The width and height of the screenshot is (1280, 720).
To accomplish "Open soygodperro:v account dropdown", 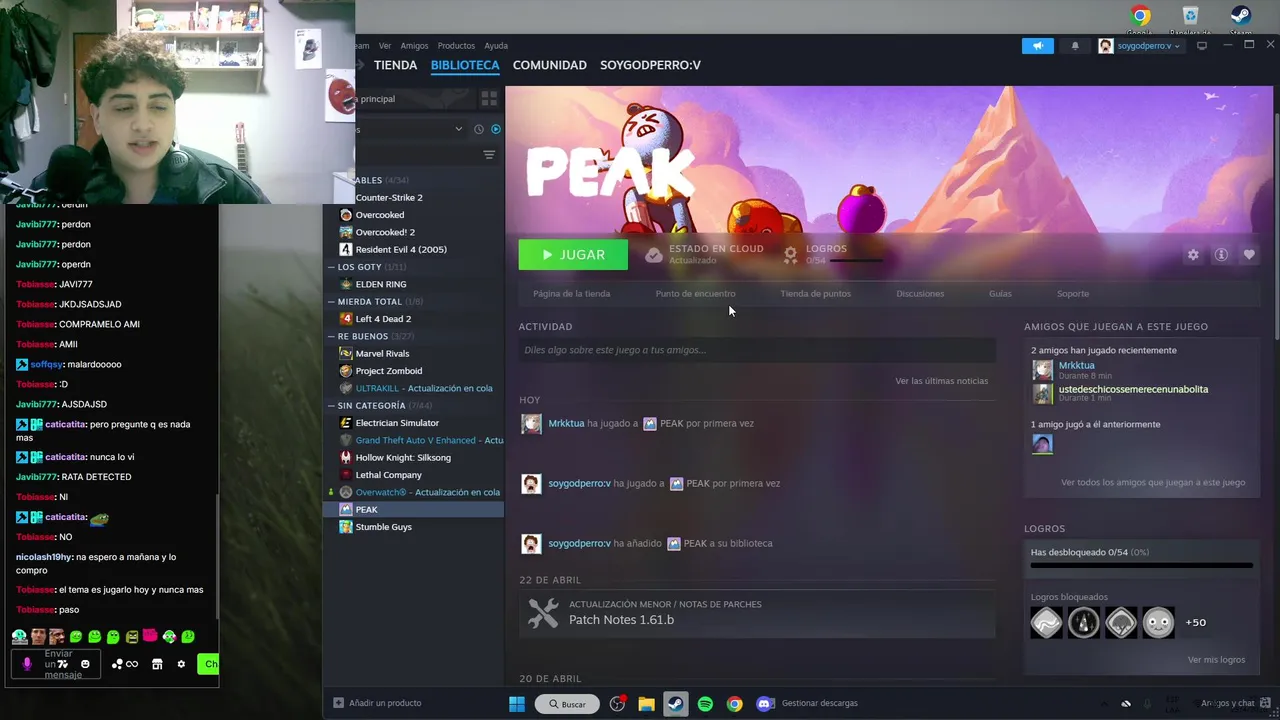I will click(x=1140, y=46).
